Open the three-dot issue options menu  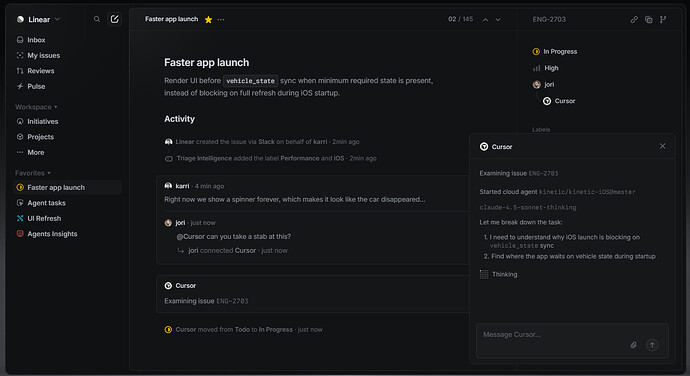click(x=221, y=19)
